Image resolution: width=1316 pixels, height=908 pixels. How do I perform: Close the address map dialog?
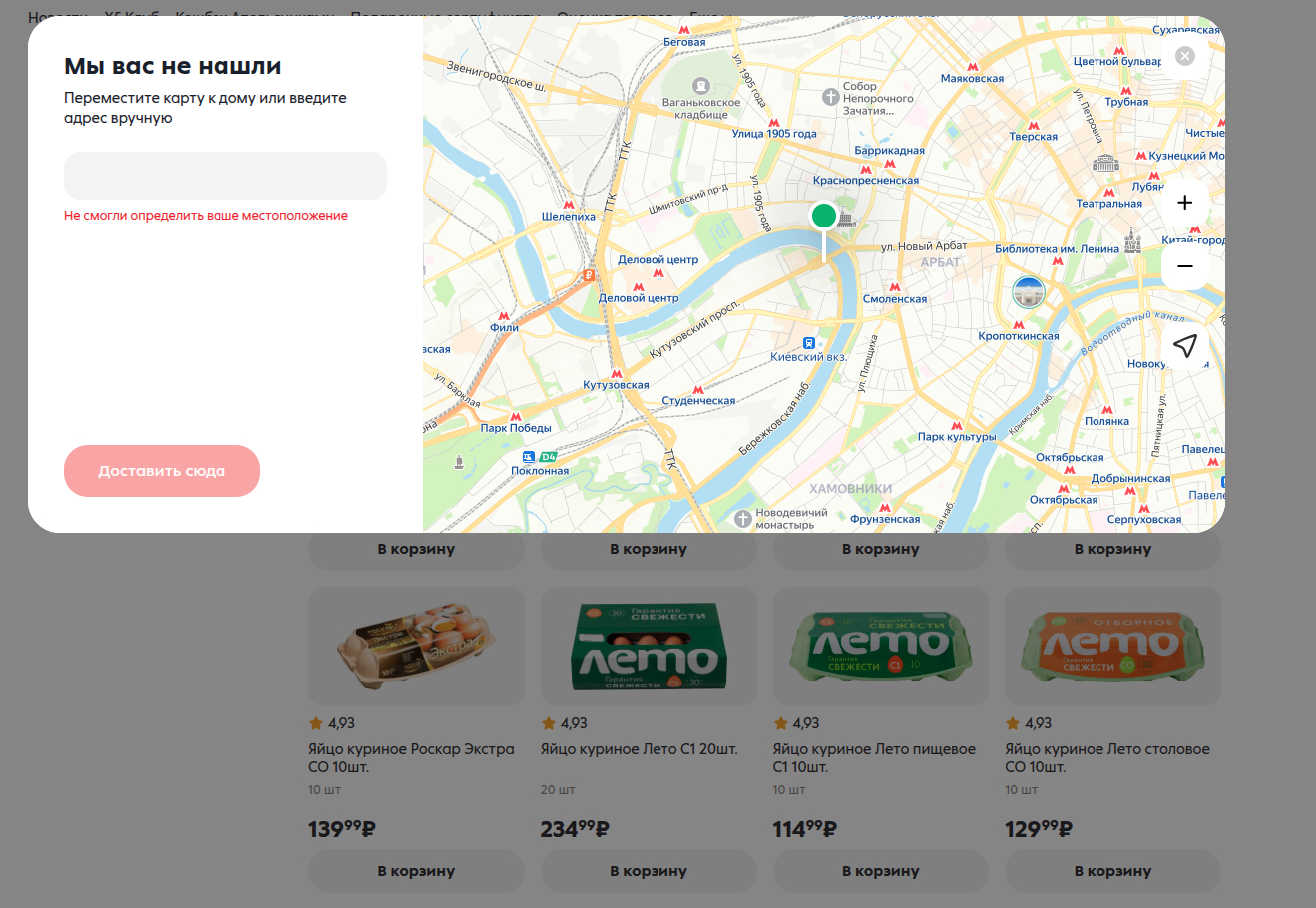pos(1184,56)
